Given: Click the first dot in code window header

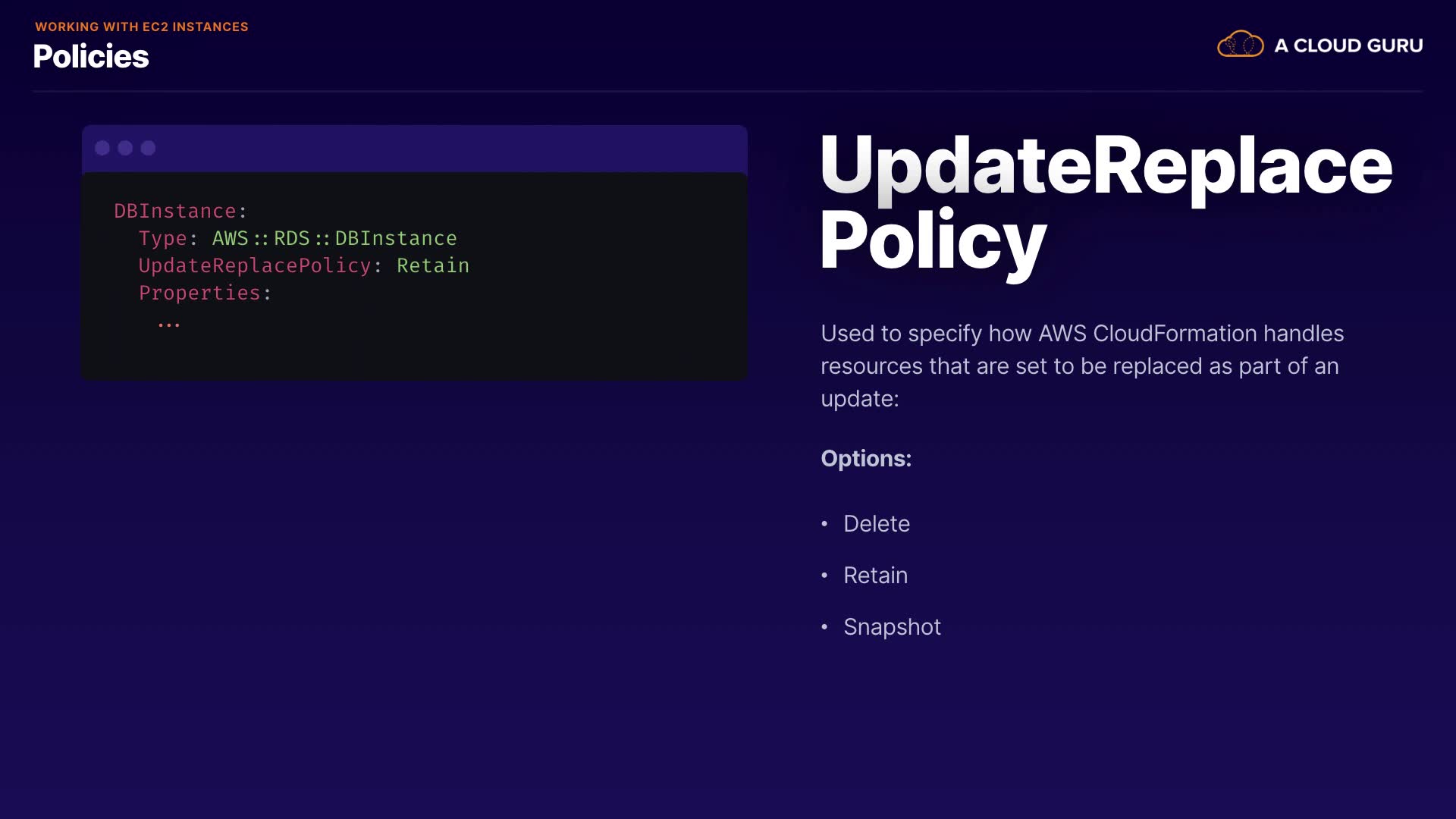Looking at the screenshot, I should 102,148.
